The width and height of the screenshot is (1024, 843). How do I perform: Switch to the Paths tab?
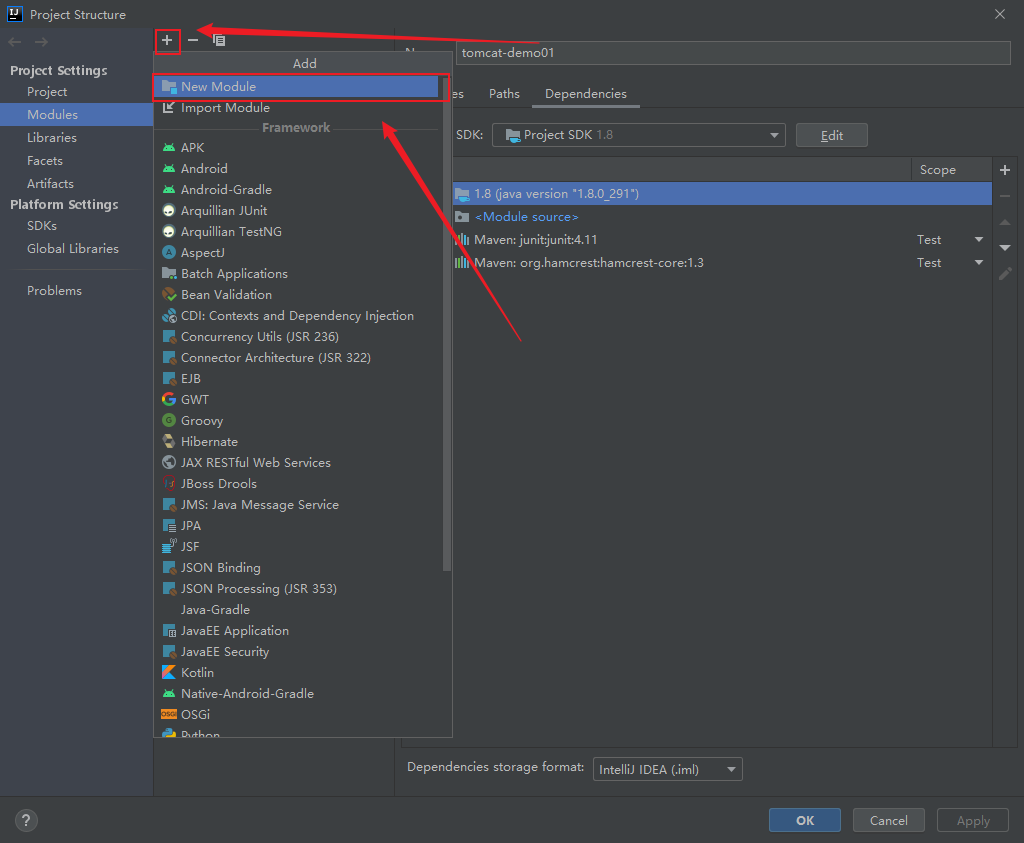pyautogui.click(x=504, y=93)
